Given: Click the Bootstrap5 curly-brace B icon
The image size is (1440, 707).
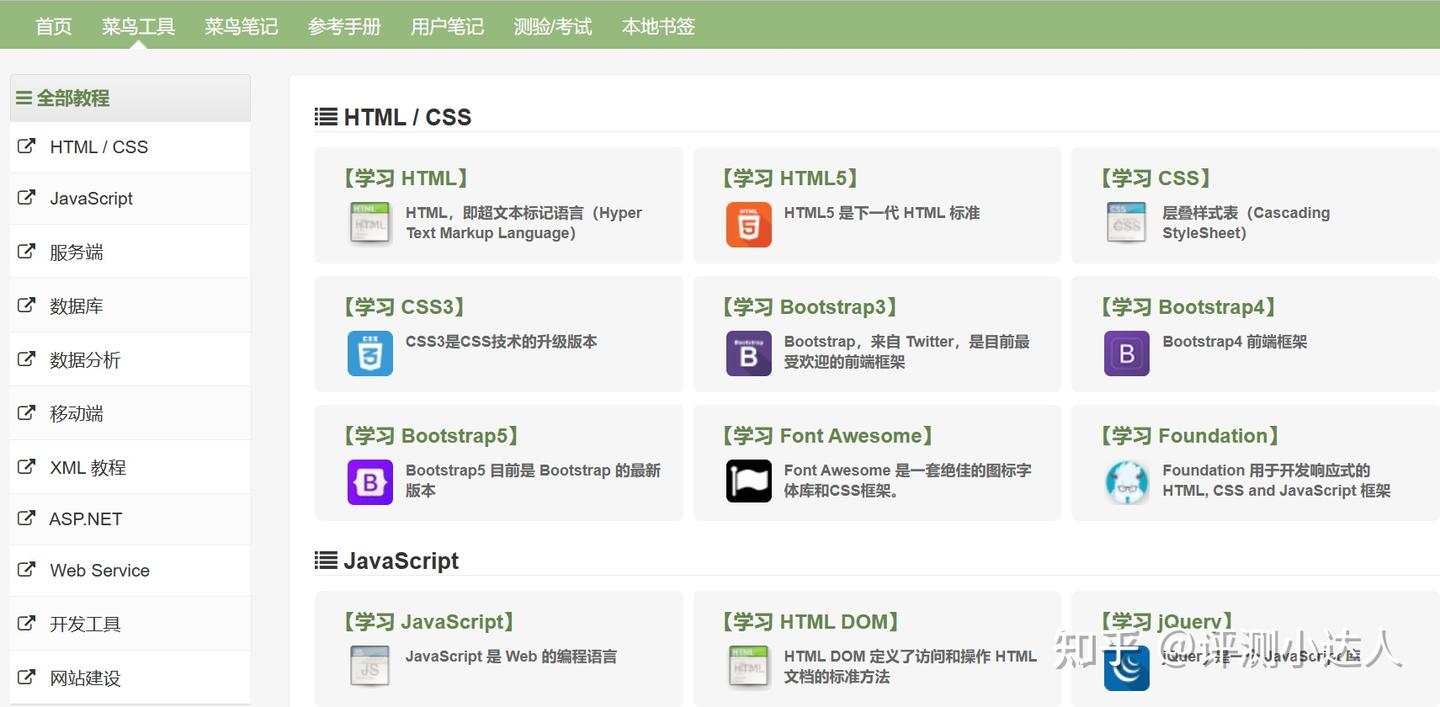Looking at the screenshot, I should 370,482.
